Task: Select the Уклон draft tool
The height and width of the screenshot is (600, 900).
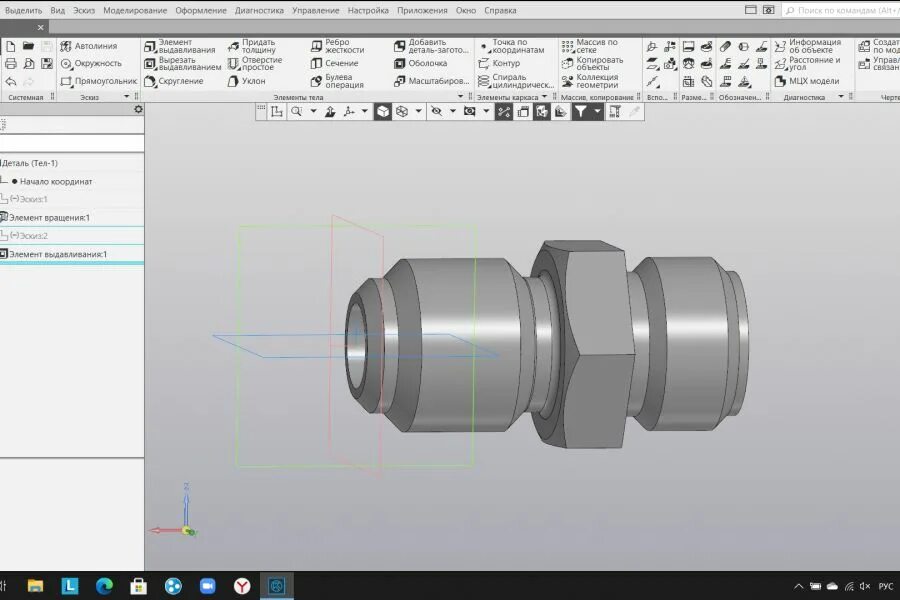Action: (x=246, y=82)
